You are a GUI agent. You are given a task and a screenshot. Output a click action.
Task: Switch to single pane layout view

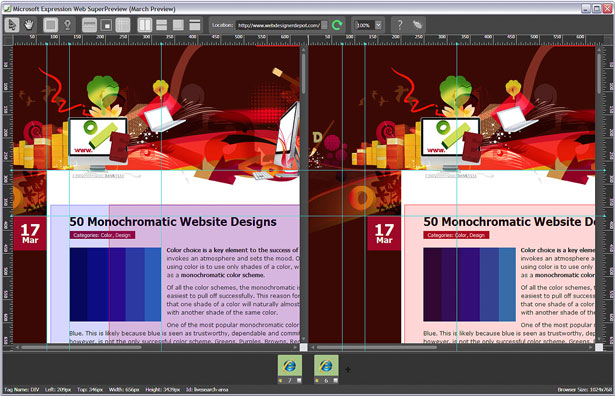point(195,25)
